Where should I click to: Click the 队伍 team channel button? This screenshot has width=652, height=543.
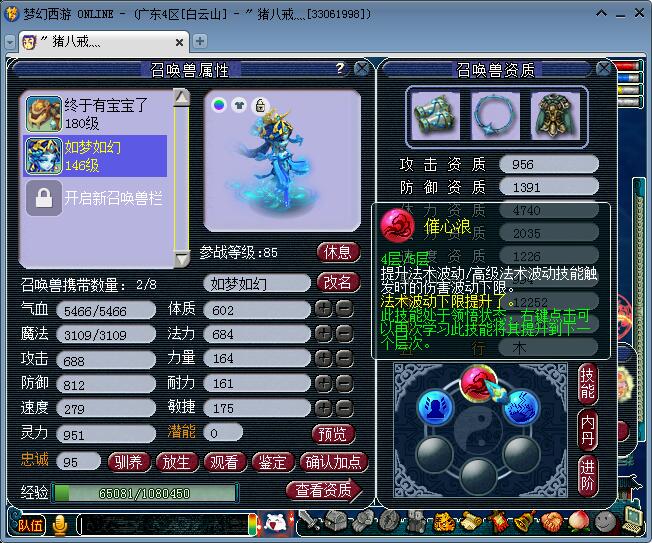coord(30,525)
